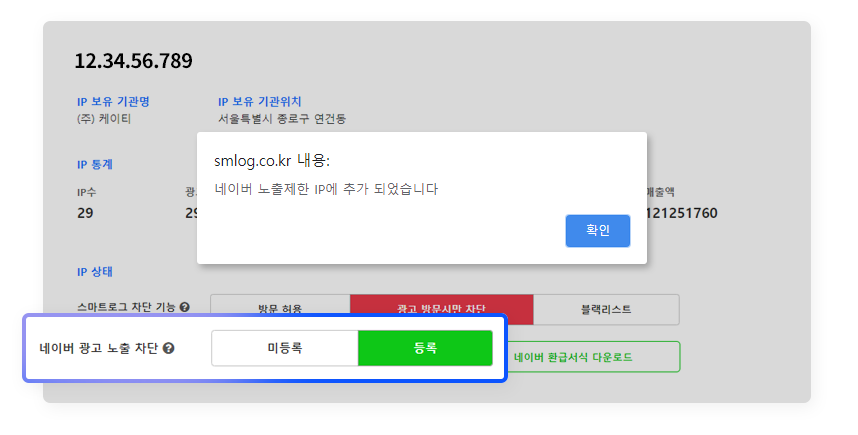Select the 방문 허용 option
858x435 pixels.
(280, 305)
